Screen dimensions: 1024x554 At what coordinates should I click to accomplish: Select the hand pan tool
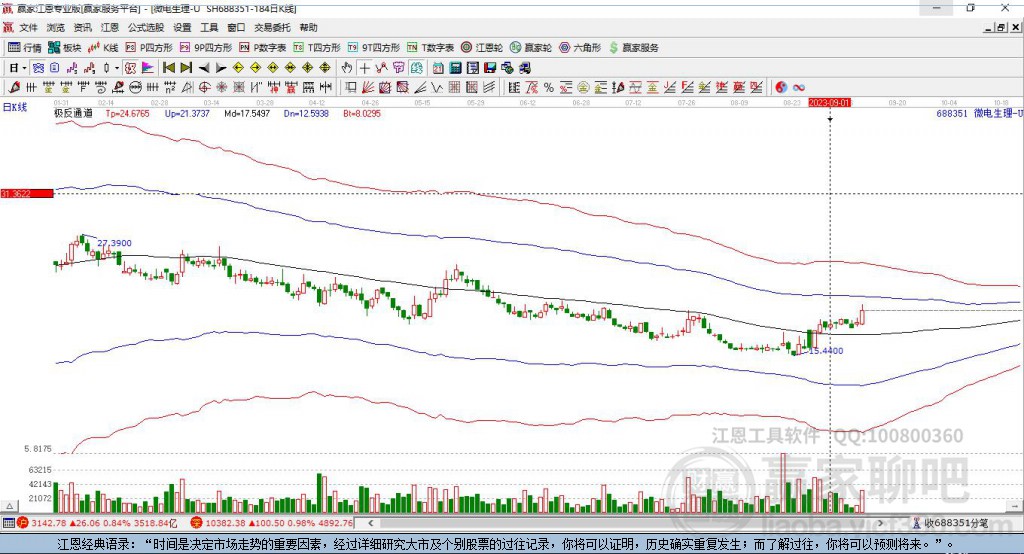click(x=347, y=68)
